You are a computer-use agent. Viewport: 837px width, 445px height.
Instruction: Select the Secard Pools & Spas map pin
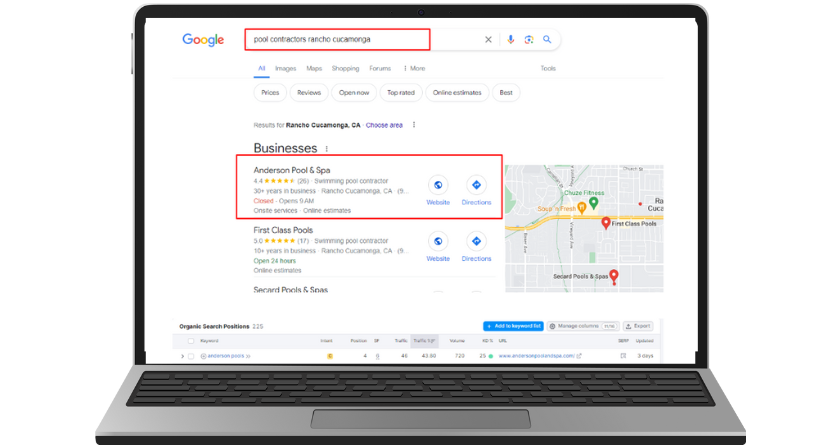(x=614, y=276)
